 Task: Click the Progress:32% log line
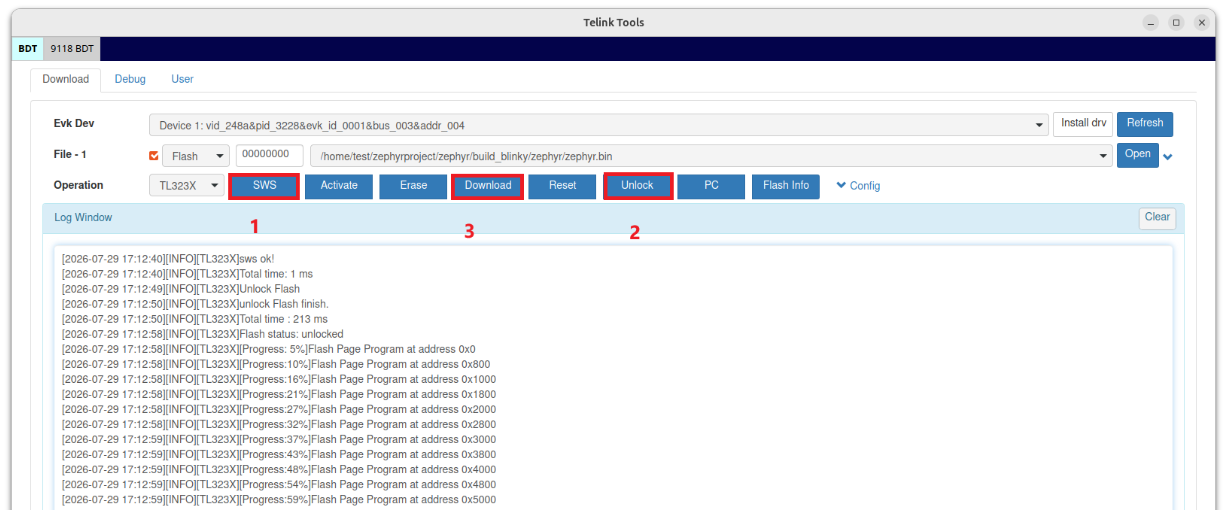pyautogui.click(x=279, y=424)
